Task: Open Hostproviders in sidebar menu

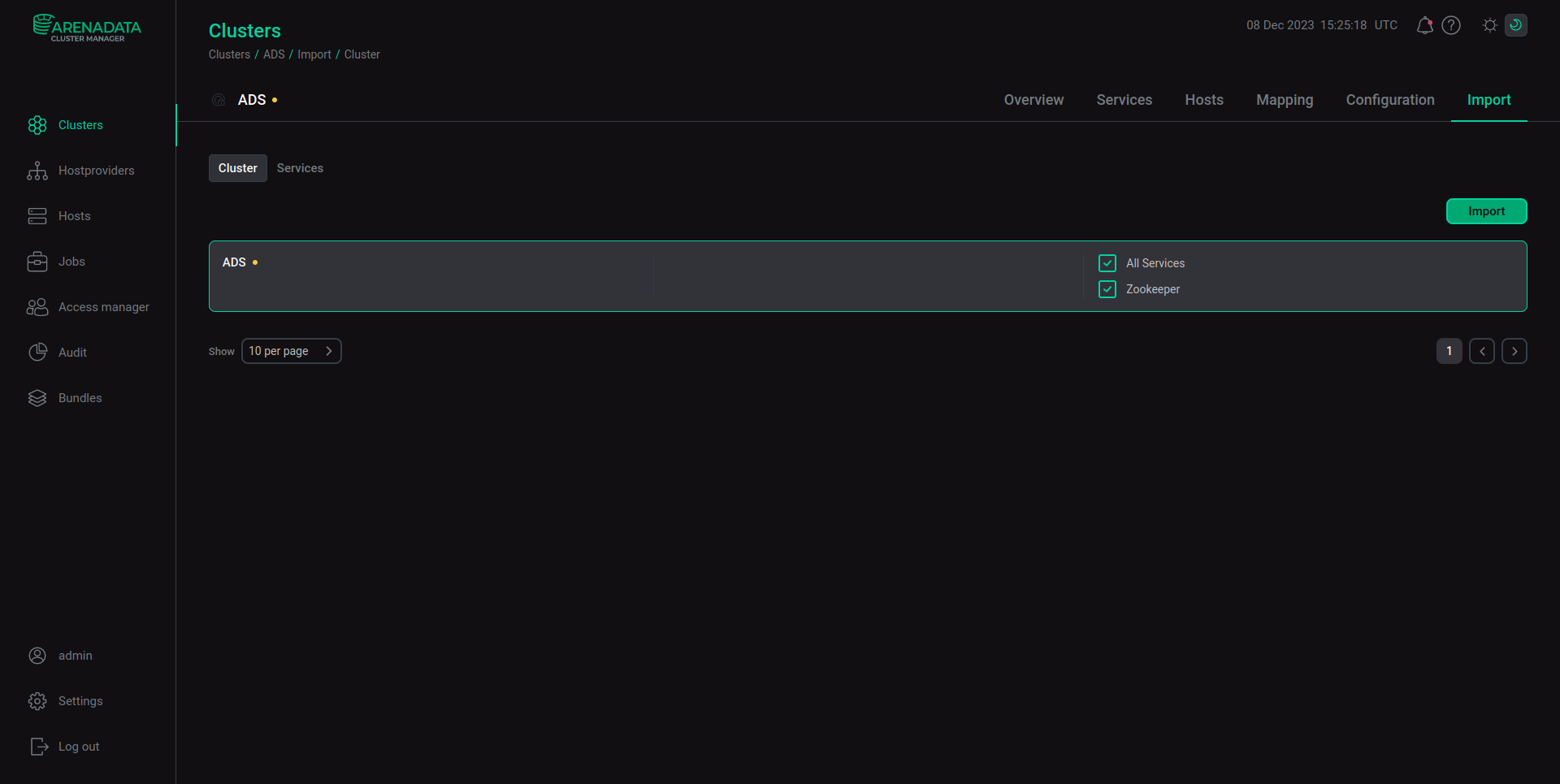Action: pyautogui.click(x=97, y=171)
